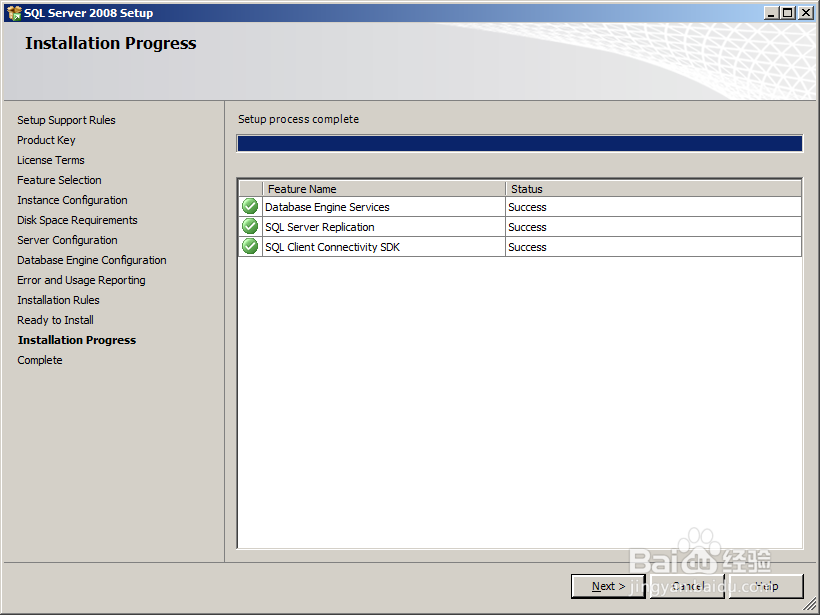Screen dimensions: 820x615
Task: Select the License Terms step
Action: [x=51, y=160]
